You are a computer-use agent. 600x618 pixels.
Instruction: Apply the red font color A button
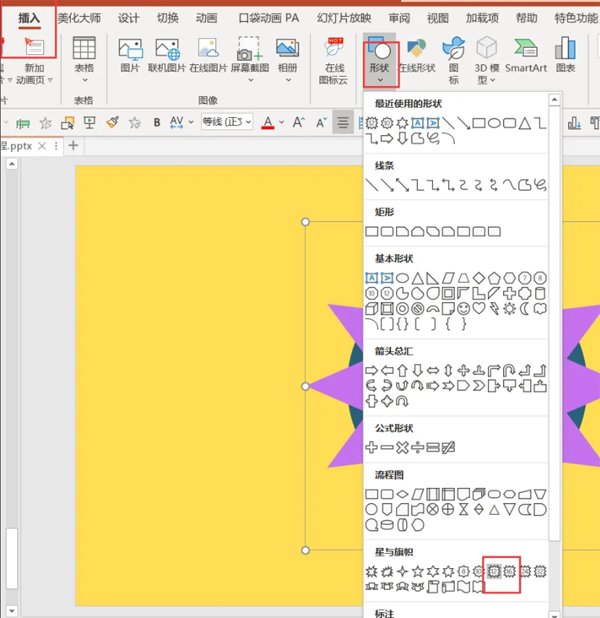click(x=268, y=123)
